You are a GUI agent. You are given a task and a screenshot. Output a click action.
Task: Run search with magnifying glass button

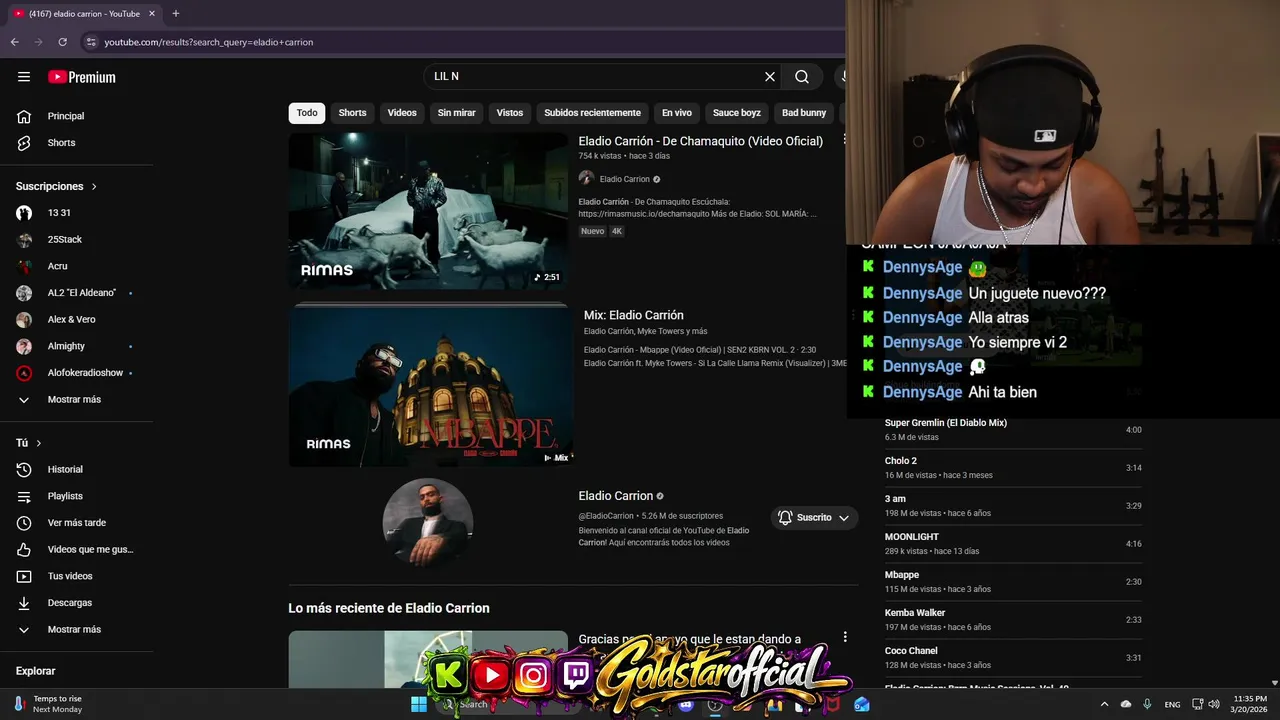802,76
